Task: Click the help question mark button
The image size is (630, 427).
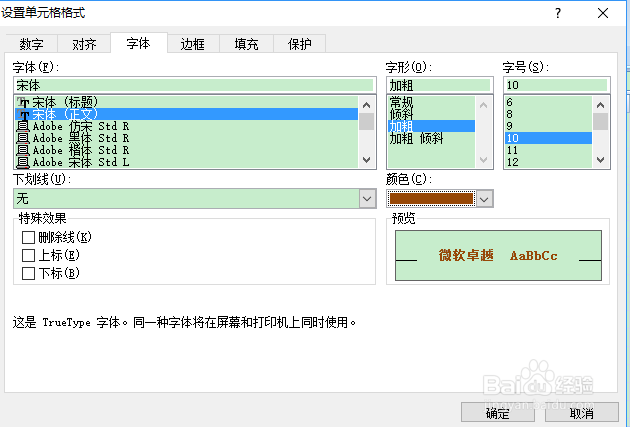Action: (558, 13)
